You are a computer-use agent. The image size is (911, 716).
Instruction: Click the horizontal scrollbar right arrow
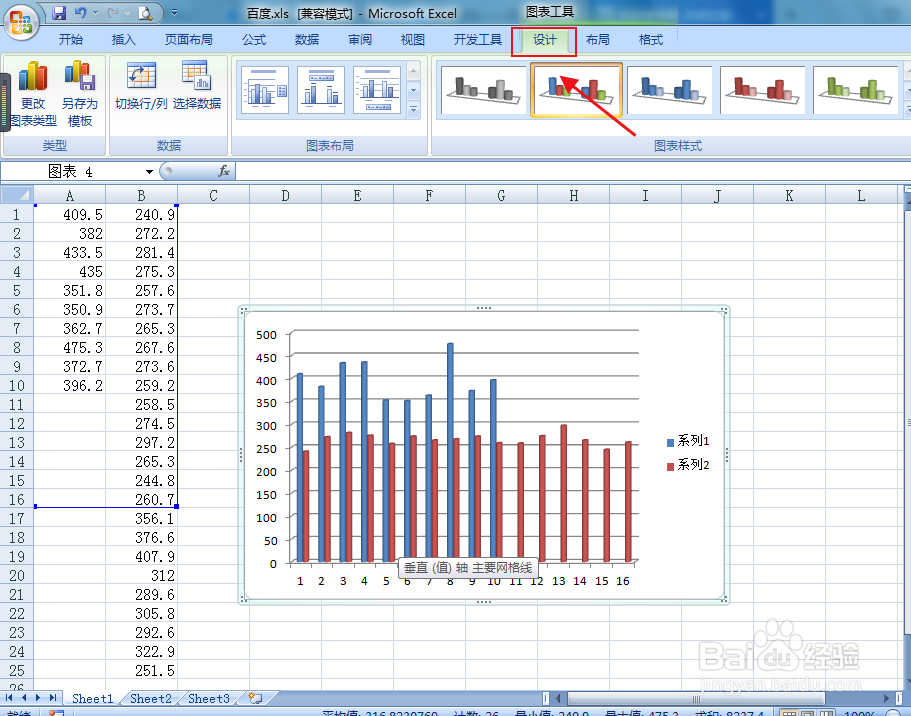pyautogui.click(x=886, y=698)
